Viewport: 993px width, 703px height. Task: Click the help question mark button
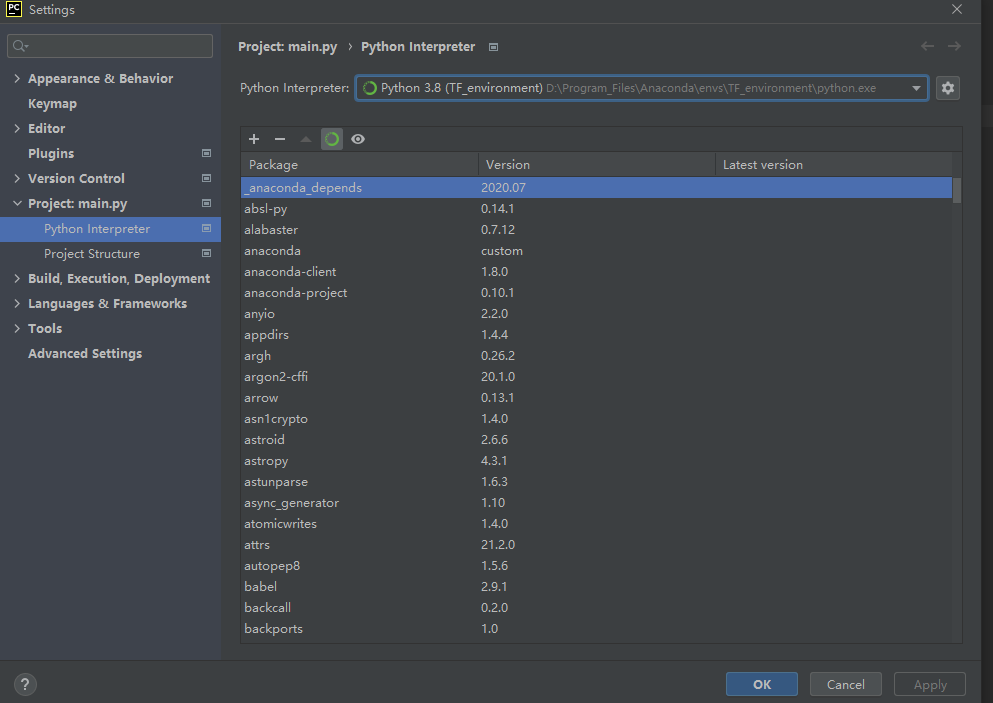[25, 684]
